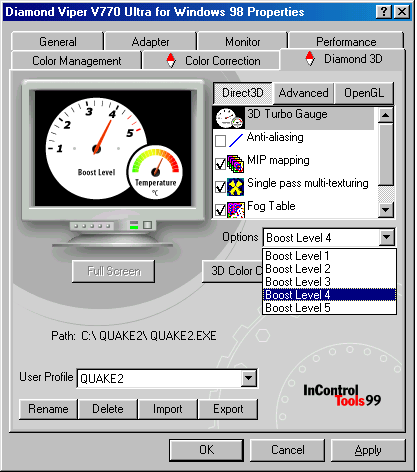Click the feature list scroll down arrow
Viewport: 417px width, 472px height.
pos(386,210)
